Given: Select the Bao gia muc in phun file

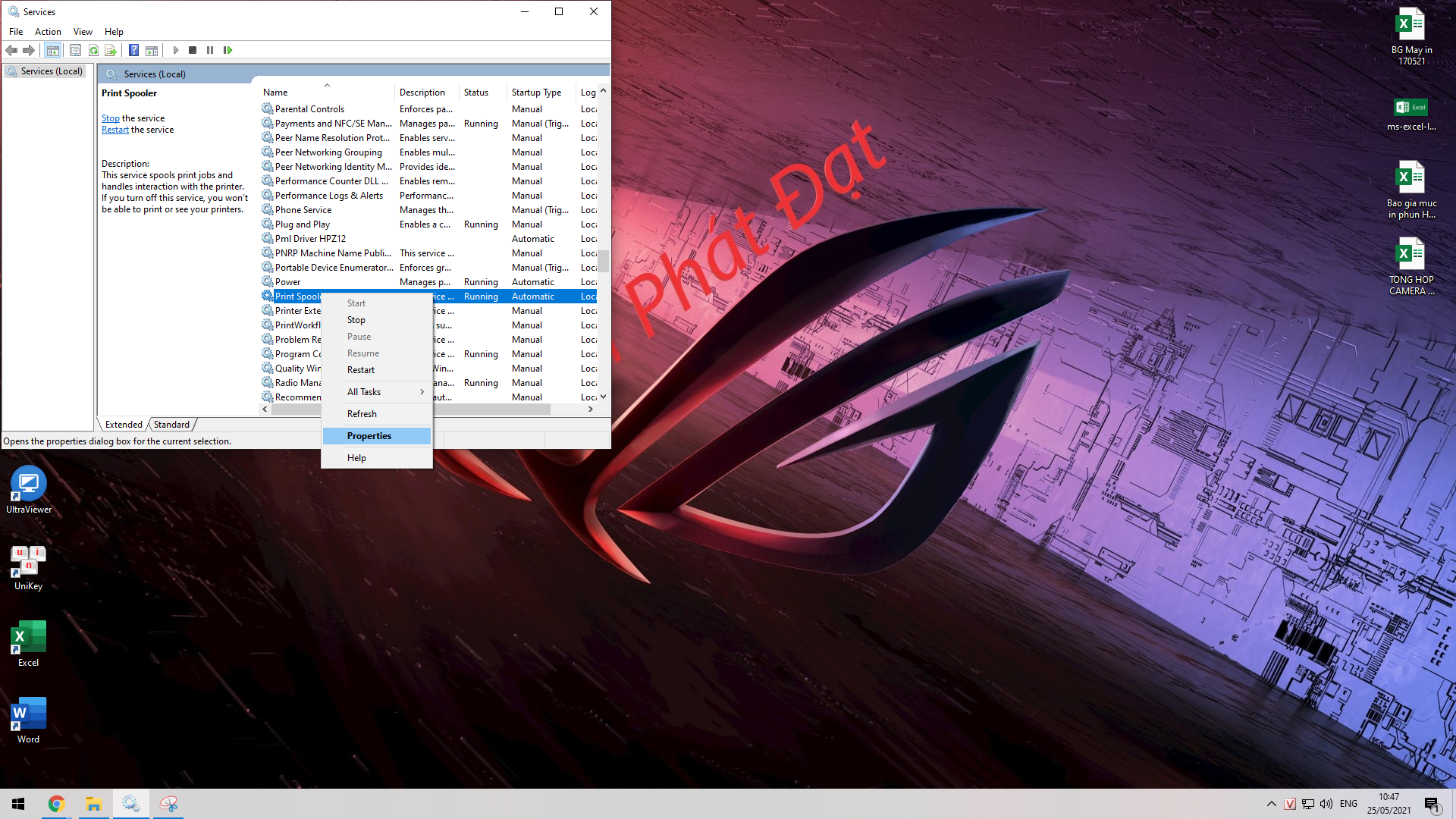Looking at the screenshot, I should tap(1411, 190).
